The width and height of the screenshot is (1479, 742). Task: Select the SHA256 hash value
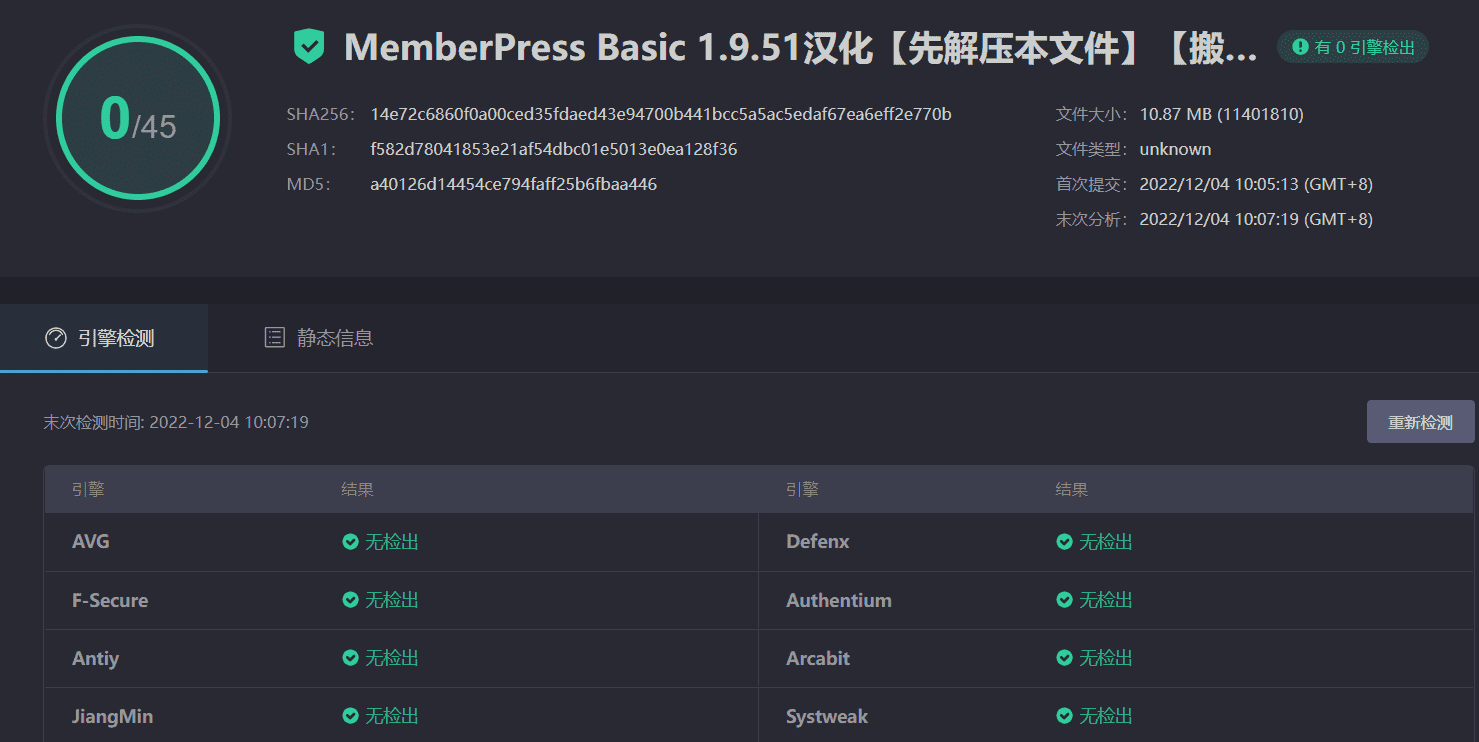coord(661,114)
